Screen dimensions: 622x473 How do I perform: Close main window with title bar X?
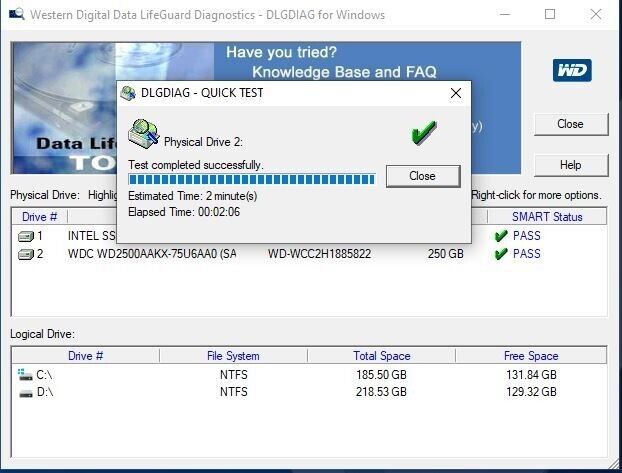pyautogui.click(x=595, y=14)
